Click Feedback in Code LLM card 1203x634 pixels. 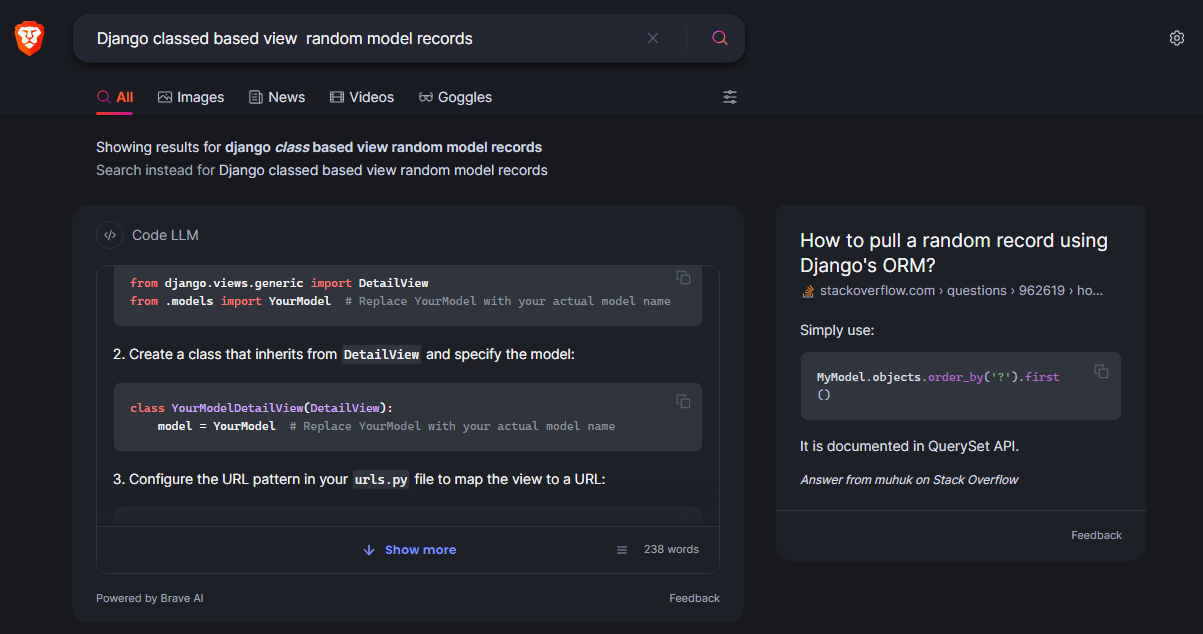click(694, 598)
